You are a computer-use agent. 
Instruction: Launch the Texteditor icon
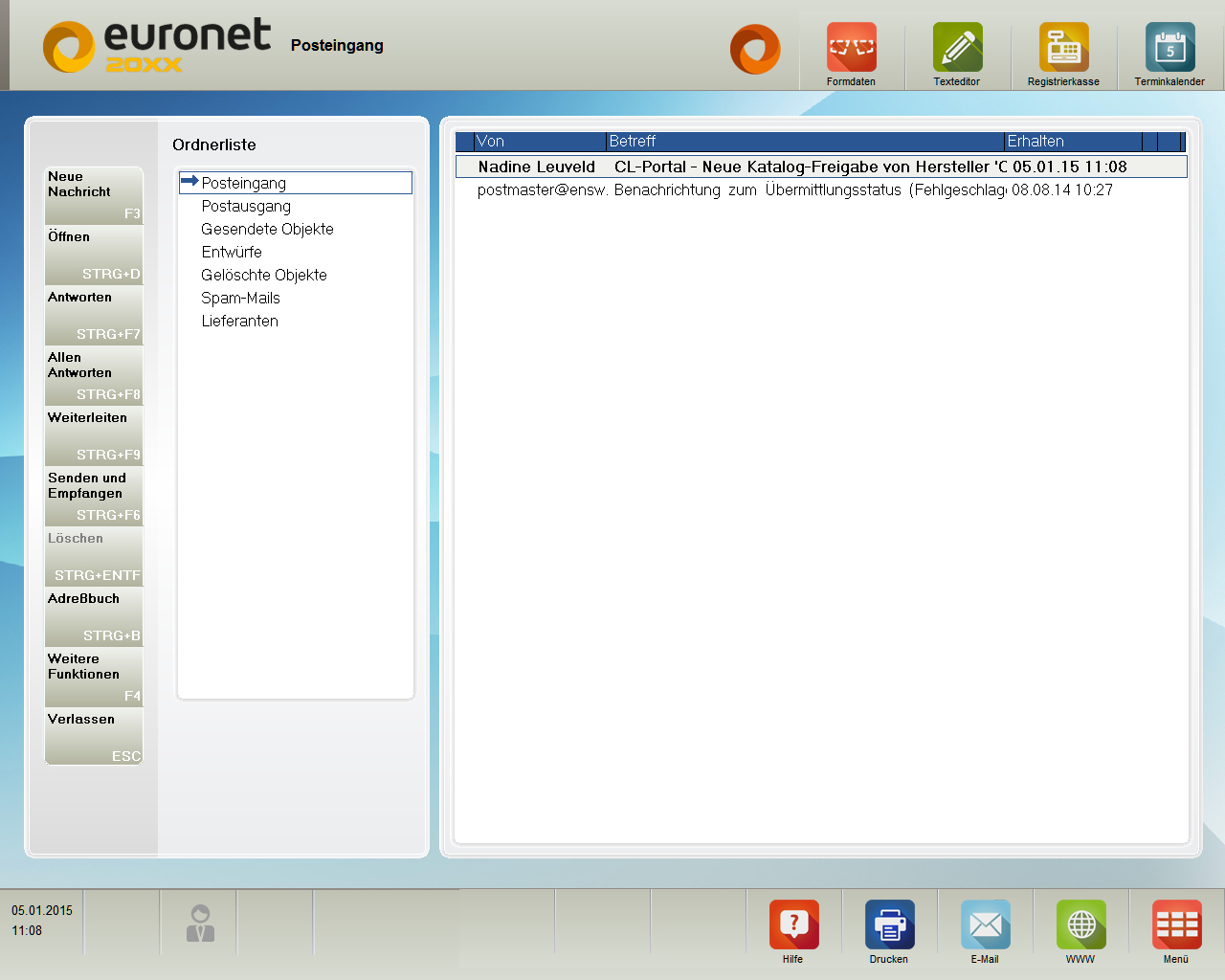957,47
